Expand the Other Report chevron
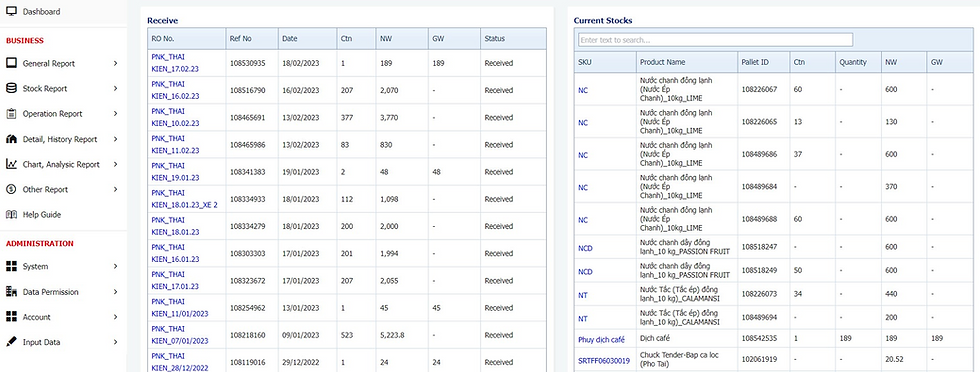The height and width of the screenshot is (372, 980). pyautogui.click(x=116, y=189)
